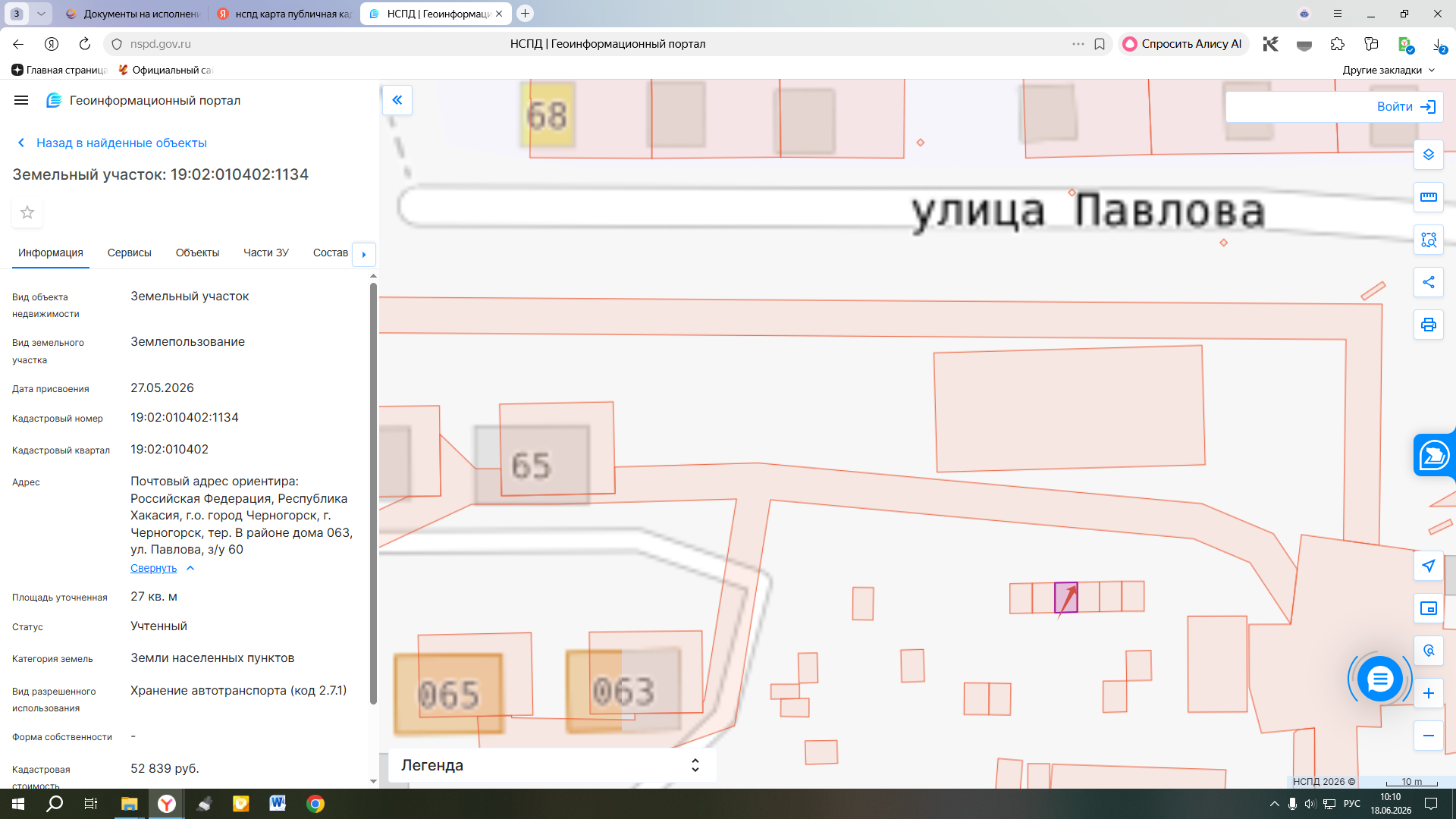
Task: Go back in the browser
Action: pyautogui.click(x=18, y=44)
